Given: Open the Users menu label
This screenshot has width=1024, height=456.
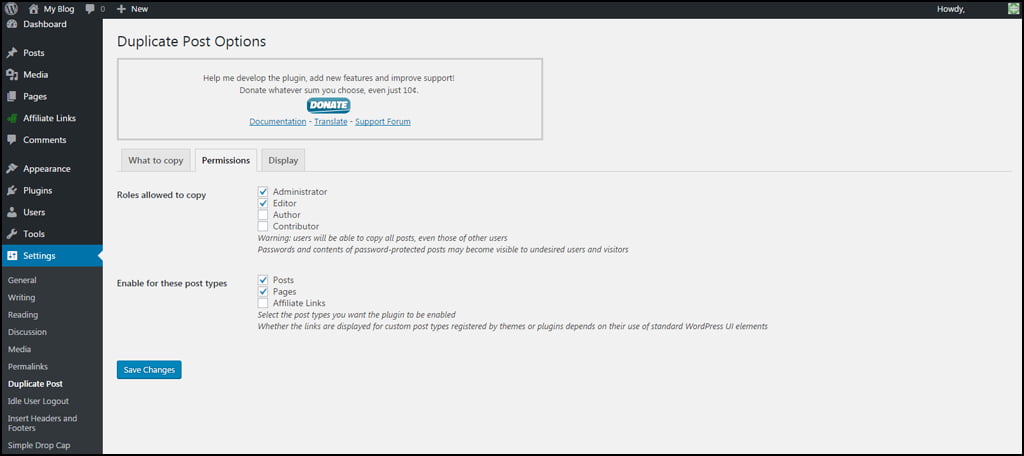Looking at the screenshot, I should point(34,212).
